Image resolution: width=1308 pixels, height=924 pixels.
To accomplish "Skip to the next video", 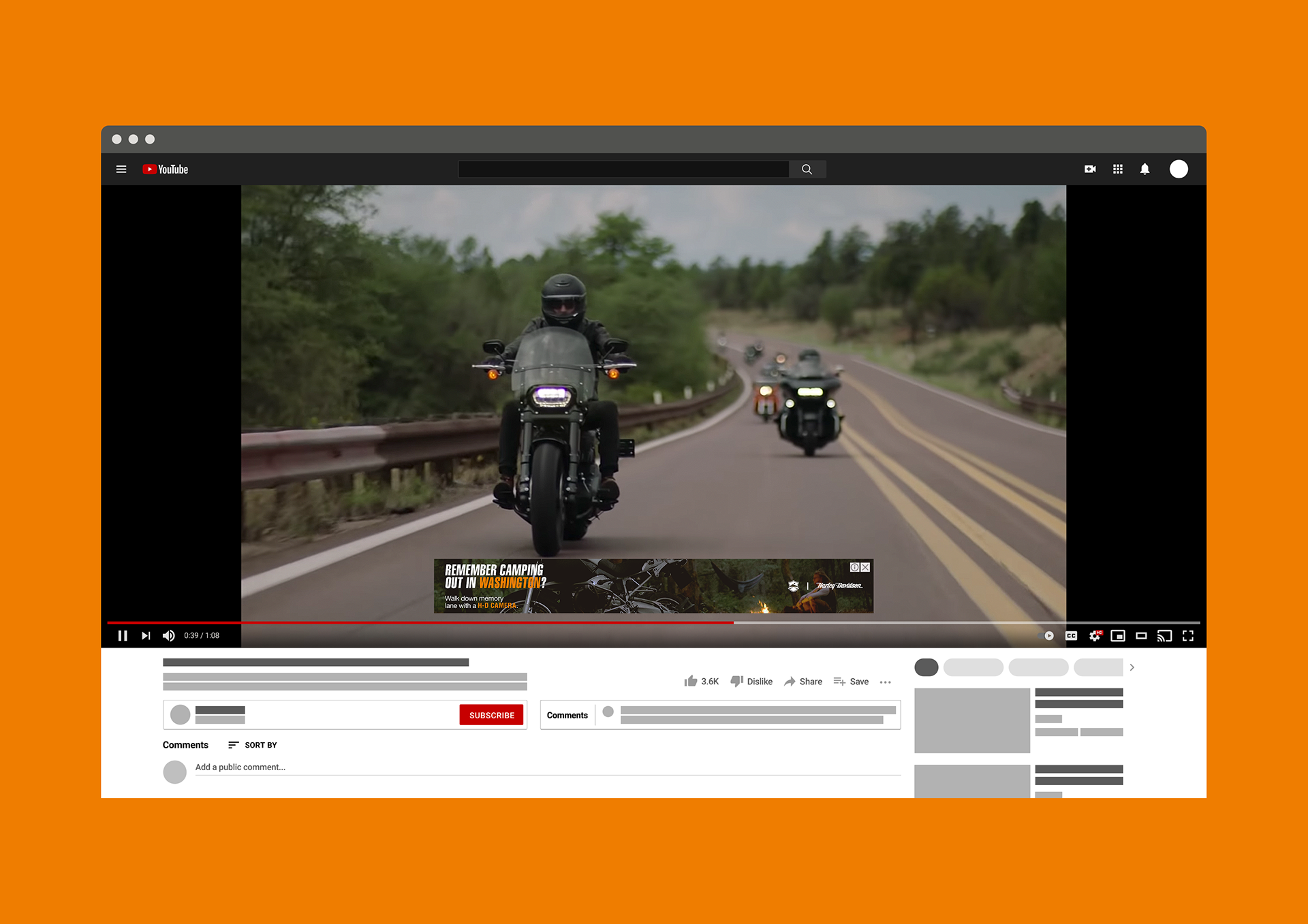I will [146, 635].
